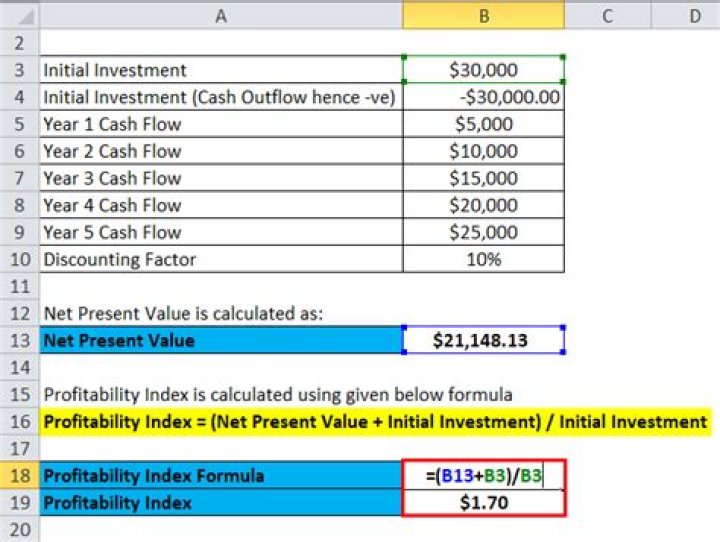The height and width of the screenshot is (542, 720).
Task: Select row 4 header
Action: tap(19, 97)
